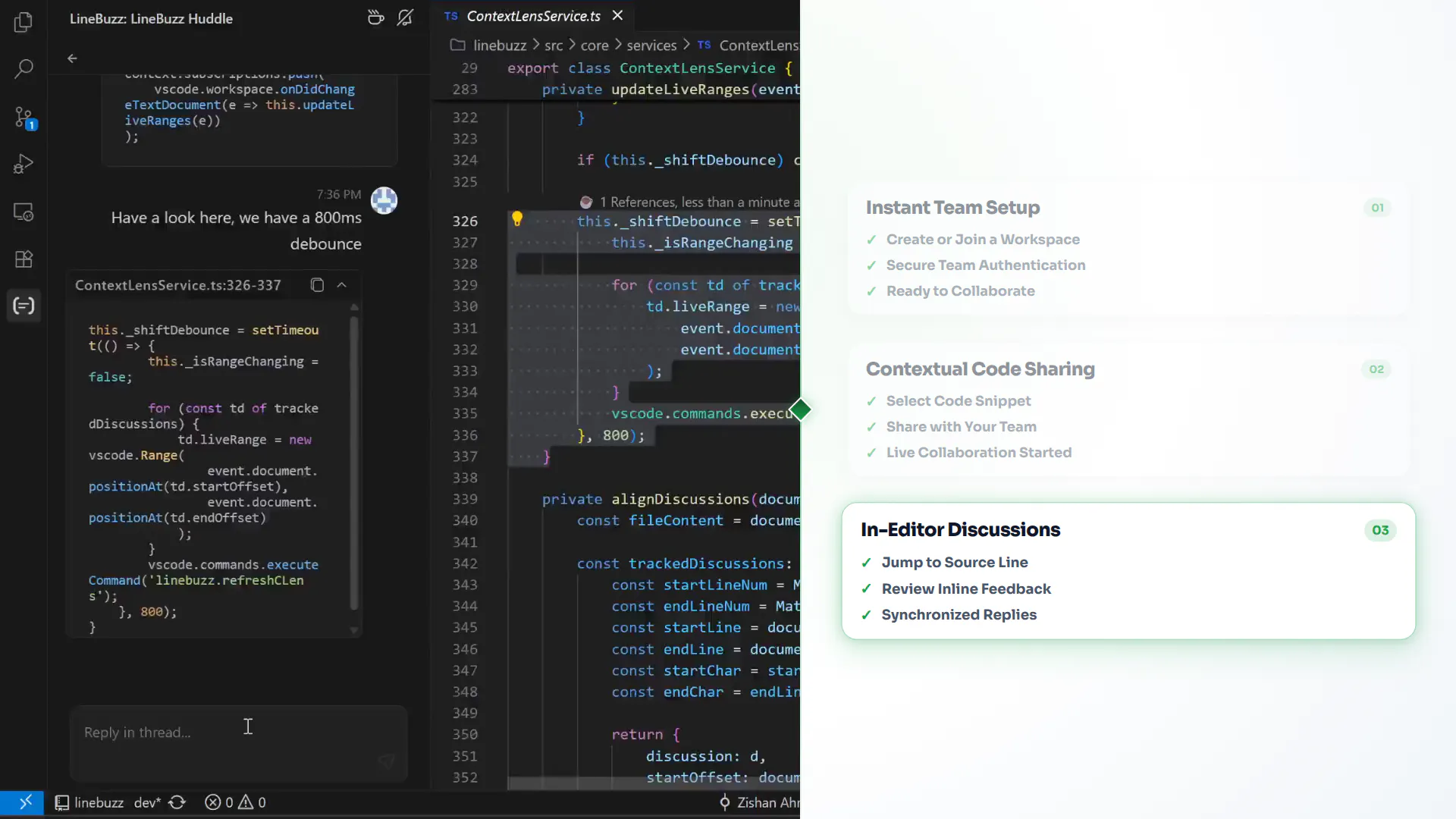Click the linebuzz repository status item
Image resolution: width=1456 pixels, height=819 pixels.
click(x=89, y=802)
